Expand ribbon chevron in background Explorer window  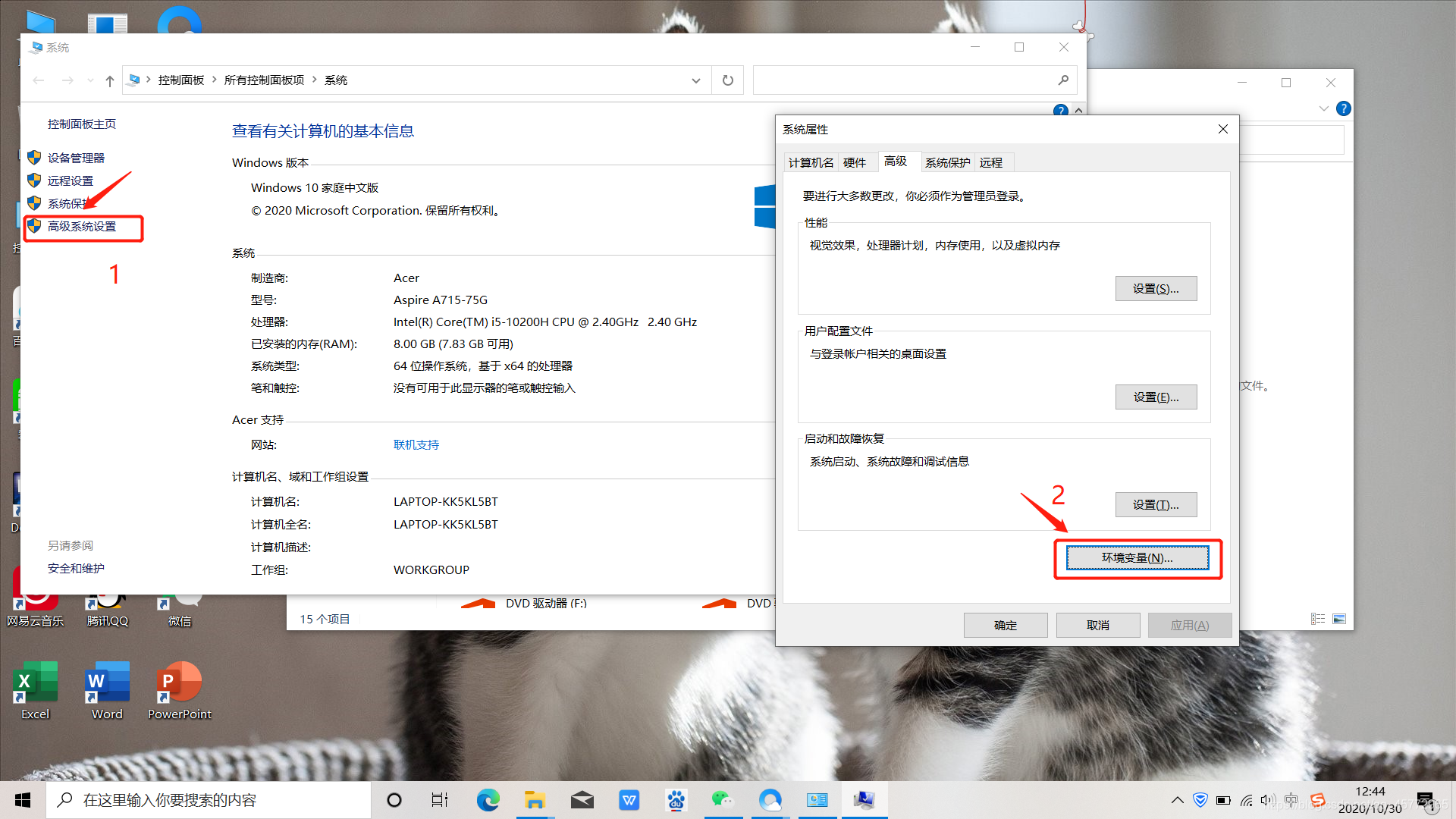[1323, 108]
